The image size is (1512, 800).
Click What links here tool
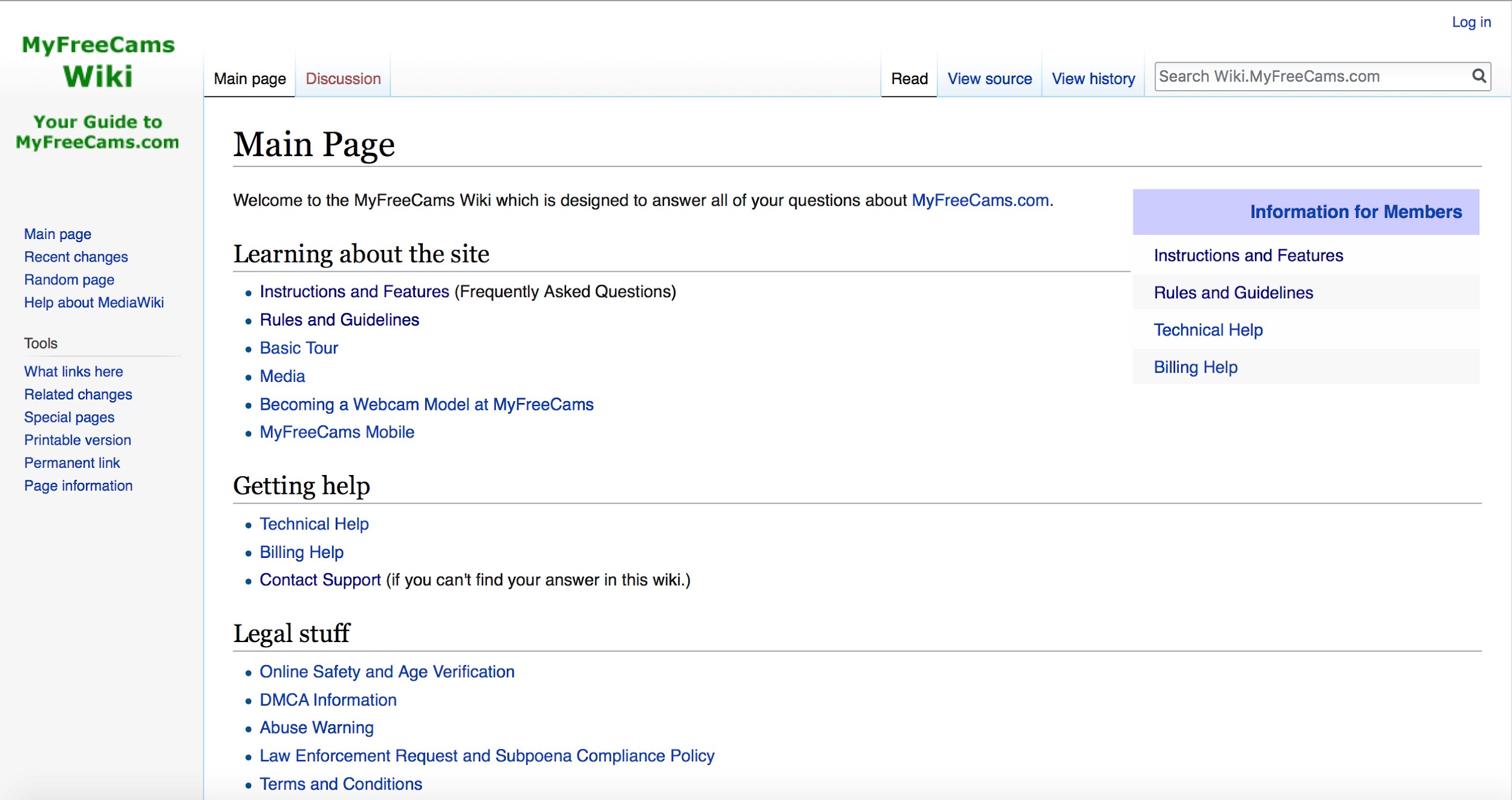coord(73,372)
